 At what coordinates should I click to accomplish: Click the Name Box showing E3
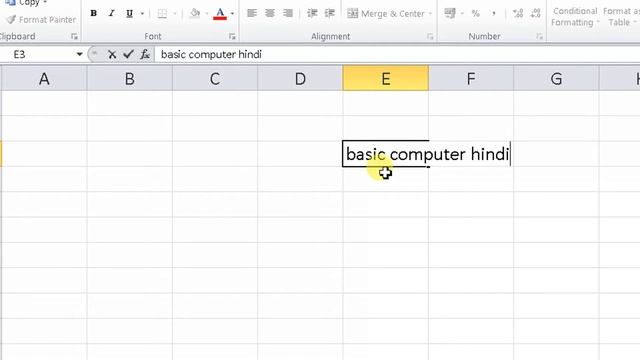(38, 54)
